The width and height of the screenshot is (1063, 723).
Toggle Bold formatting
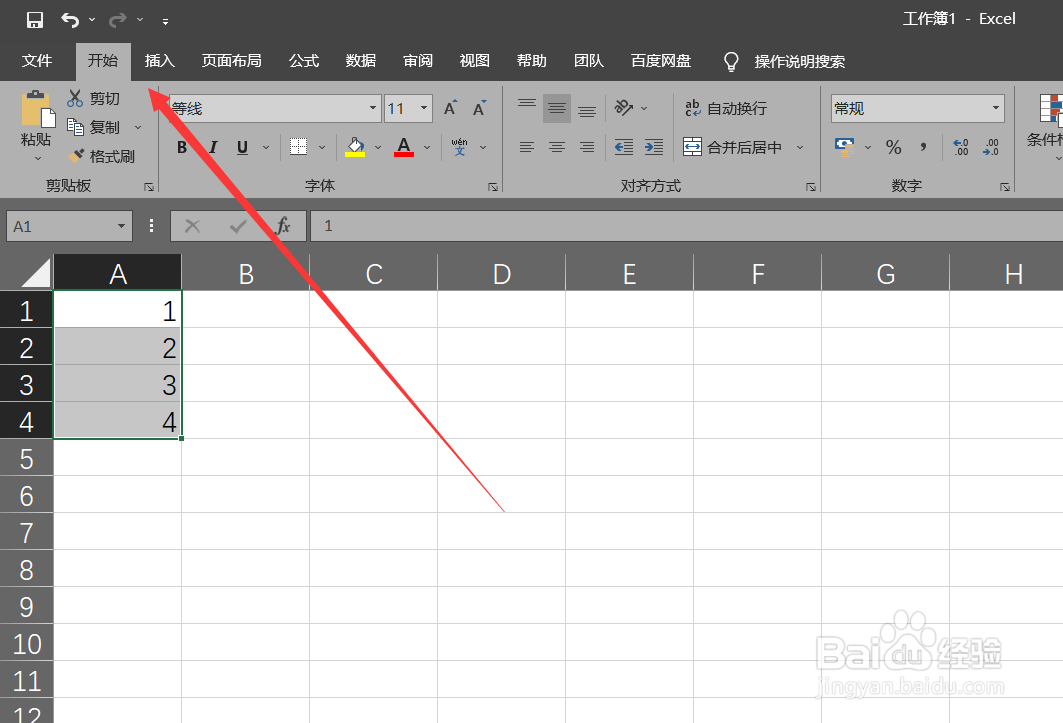coord(182,147)
